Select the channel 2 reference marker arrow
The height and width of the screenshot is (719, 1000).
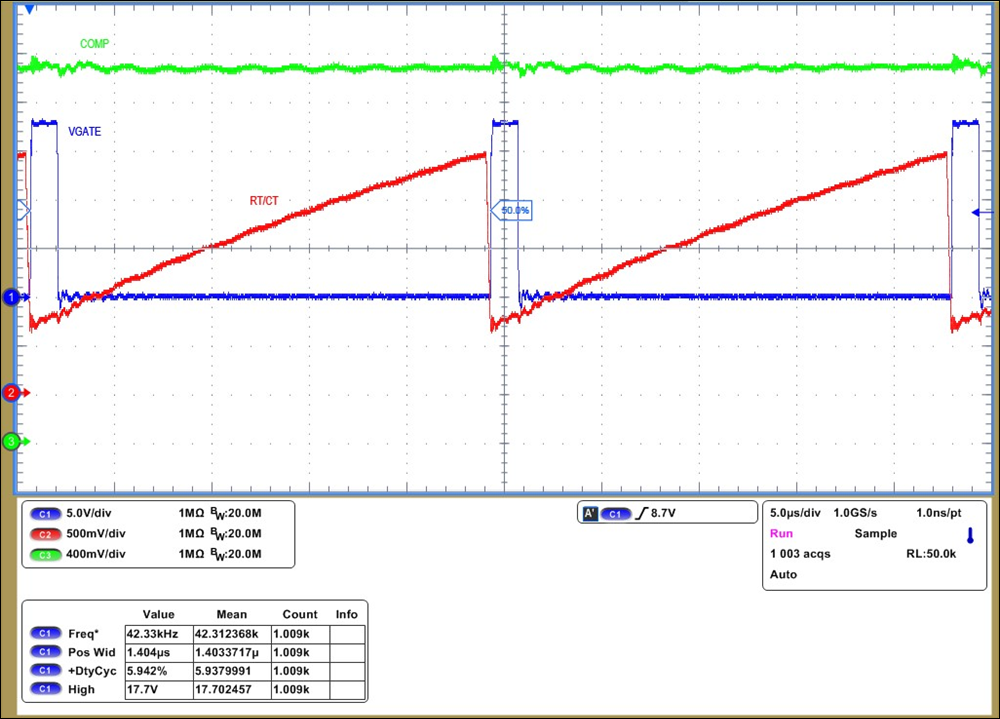pyautogui.click(x=12, y=393)
